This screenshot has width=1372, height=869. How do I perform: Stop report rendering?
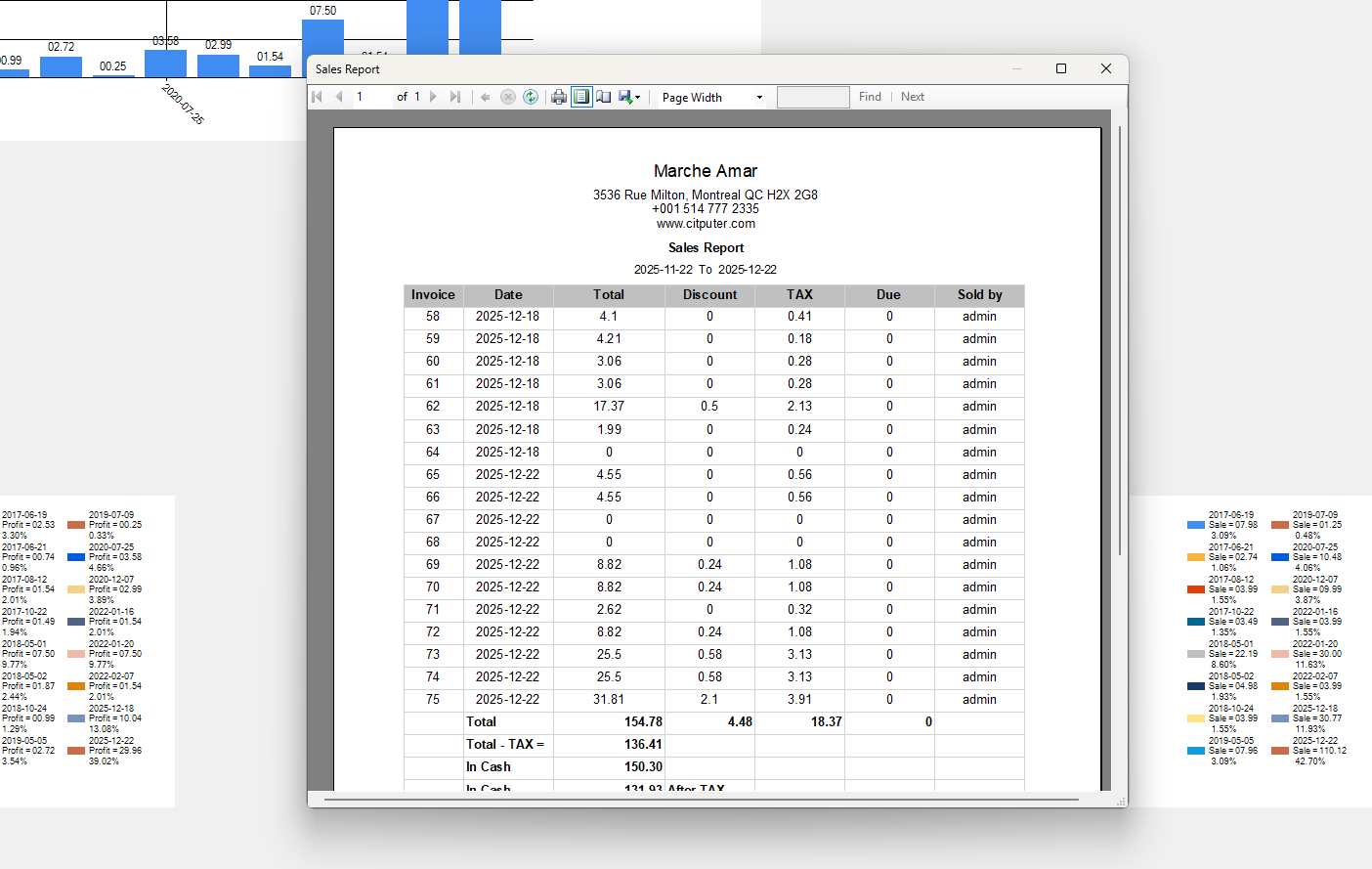click(x=508, y=97)
